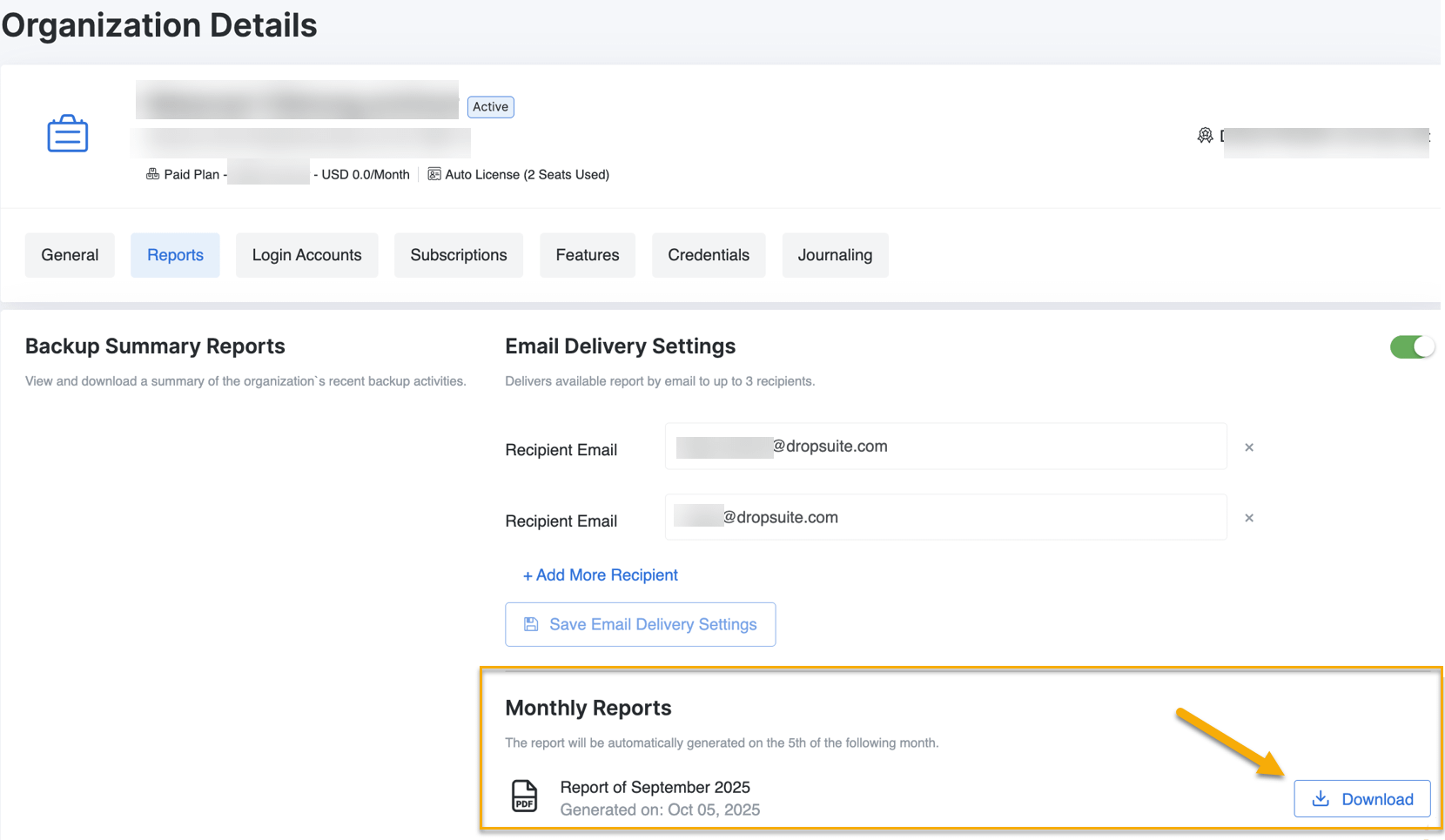Click the PDF file icon for September report
The width and height of the screenshot is (1445, 840).
pos(524,796)
